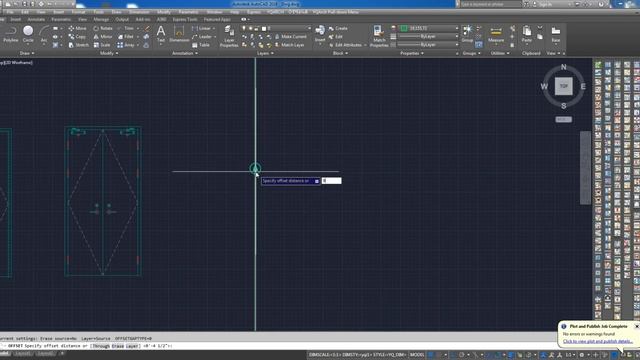640x360 pixels.
Task: Expand the Annotation panel
Action: pos(184,53)
